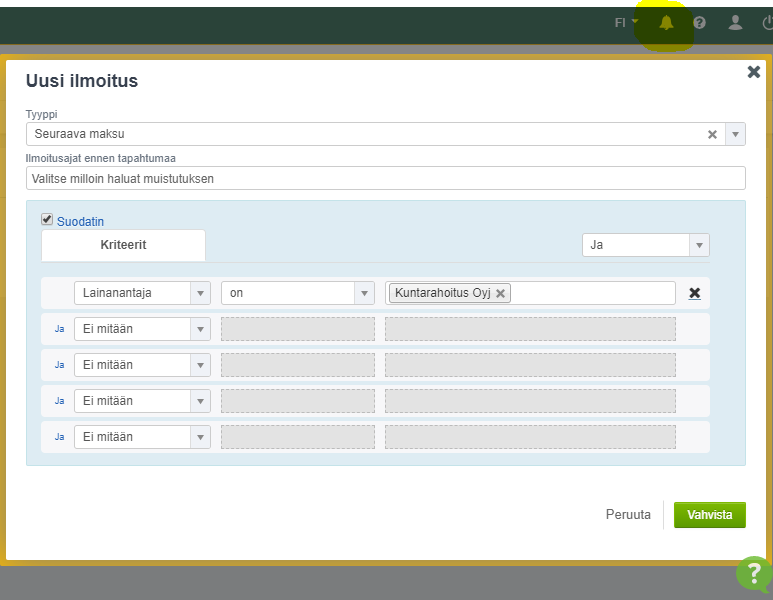This screenshot has height=600, width=773.
Task: Expand the 'on' operator dropdown
Action: [x=298, y=293]
